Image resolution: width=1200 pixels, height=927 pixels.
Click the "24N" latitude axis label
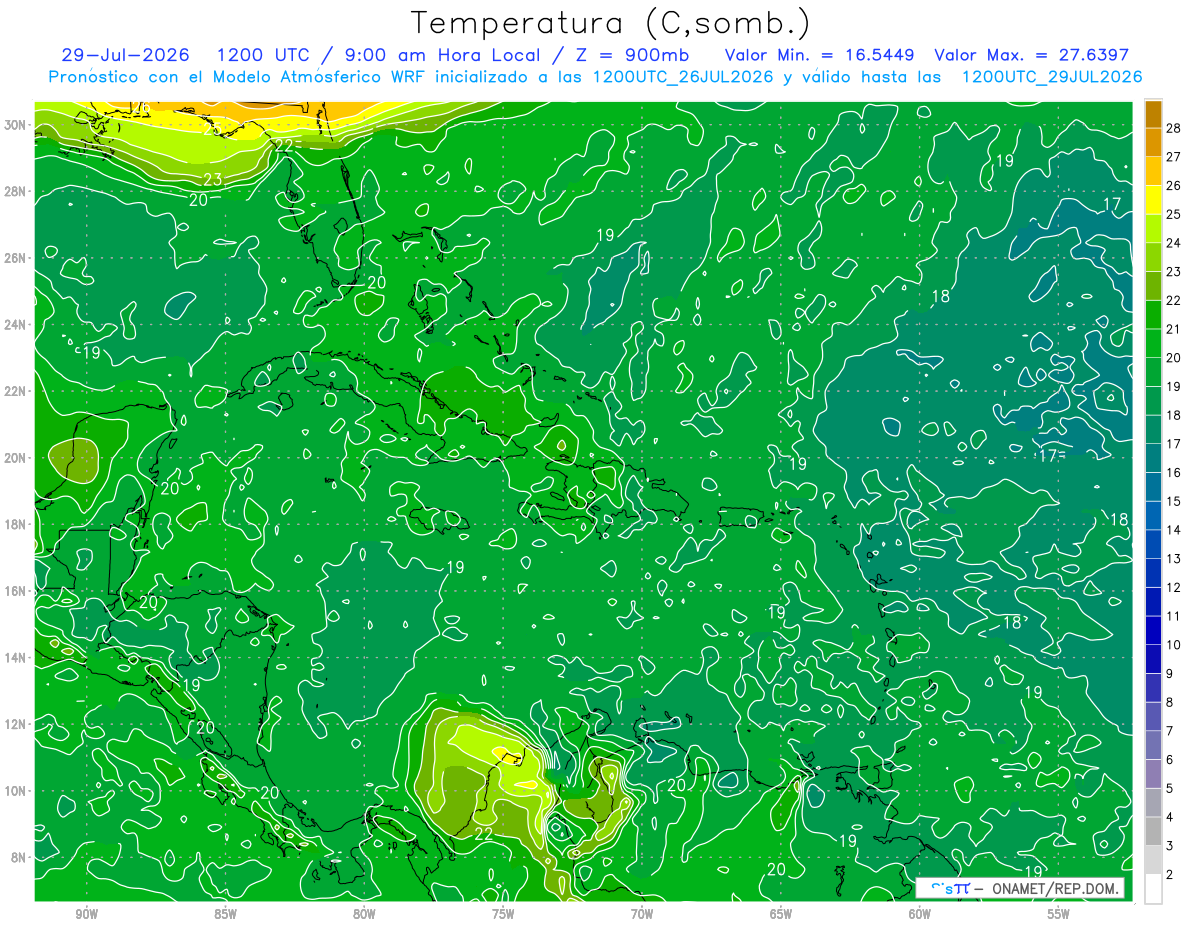point(16,325)
